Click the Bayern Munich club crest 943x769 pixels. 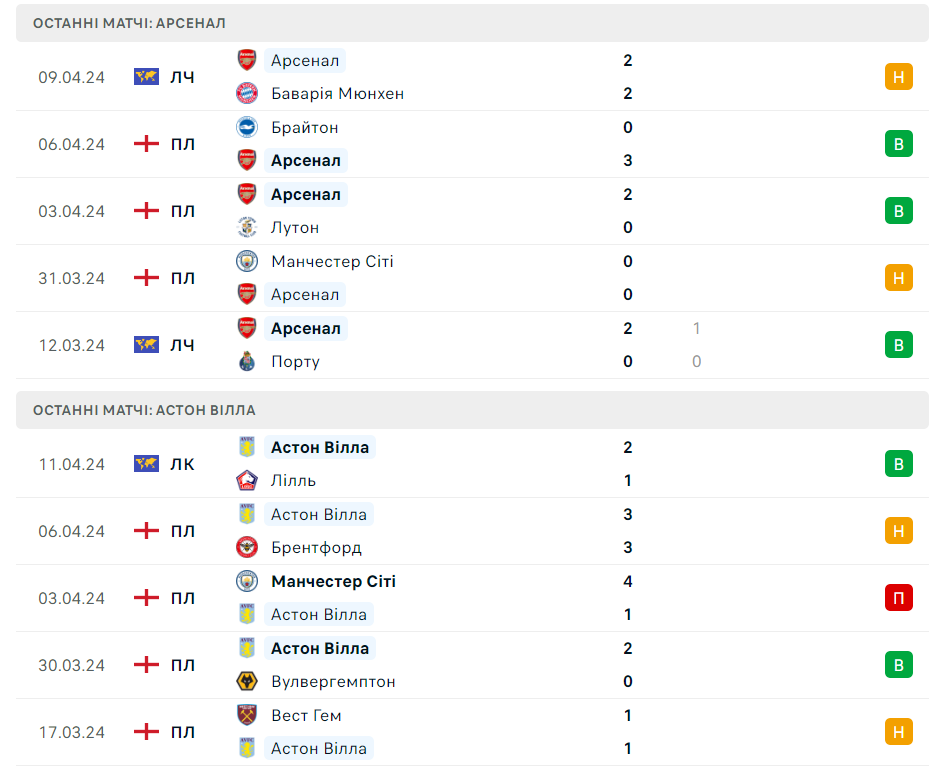tap(247, 93)
